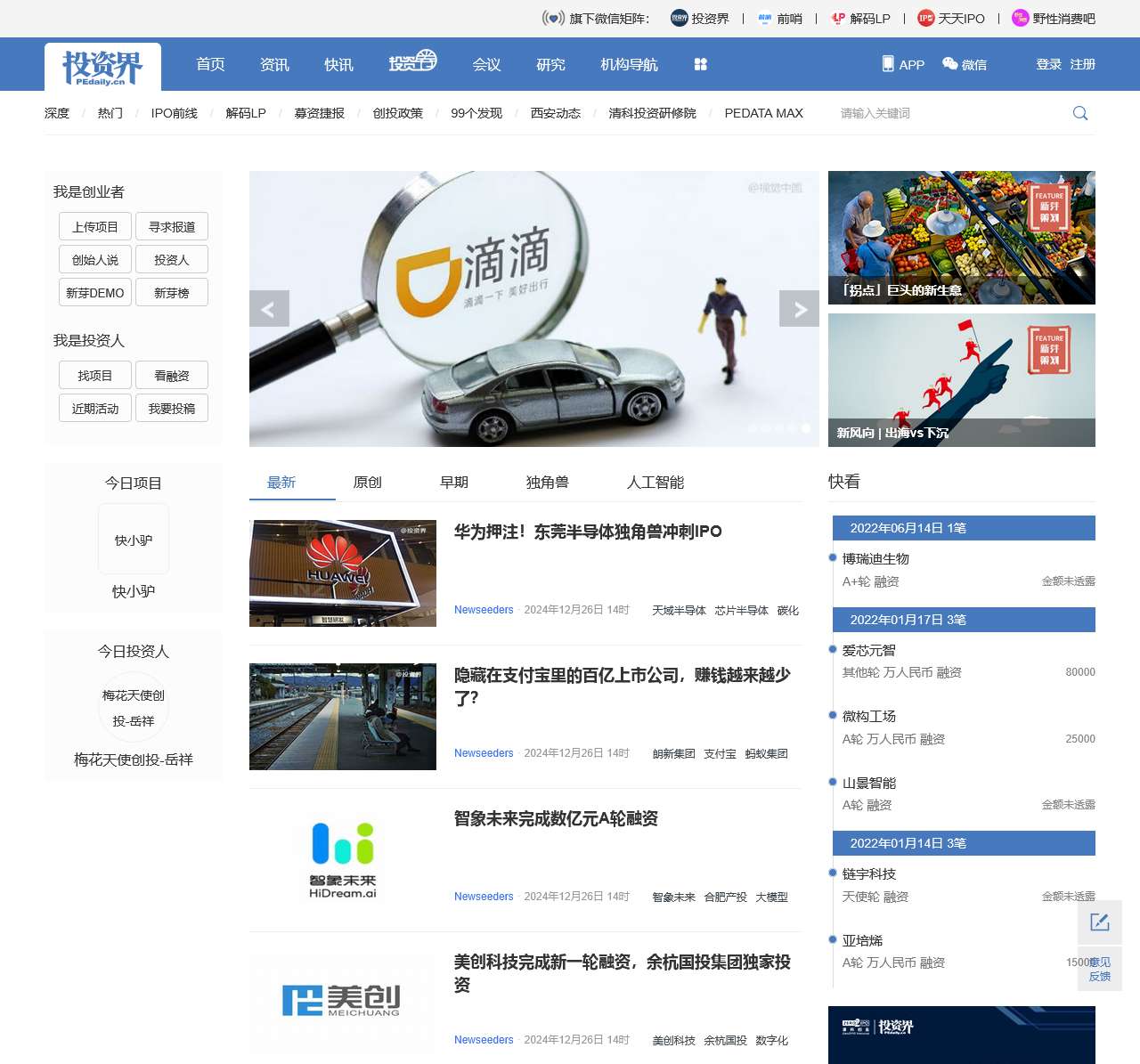Click the 天域半导体 tag
Viewport: 1140px width, 1064px height.
click(679, 610)
